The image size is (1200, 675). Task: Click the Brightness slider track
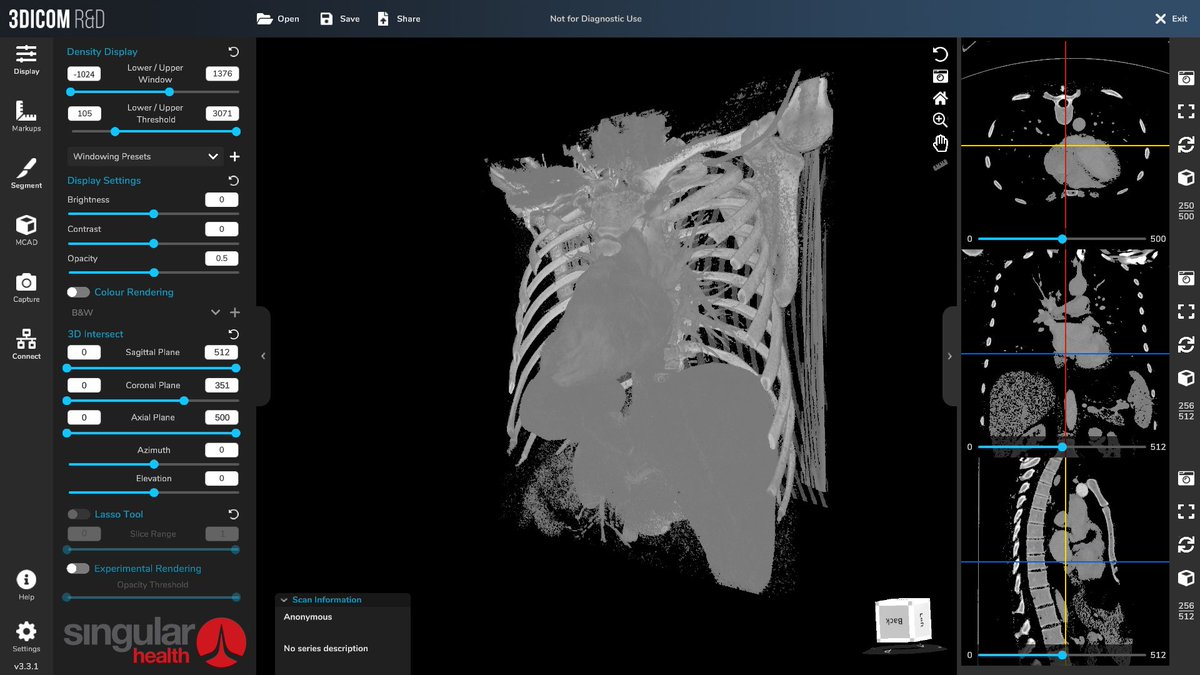153,214
